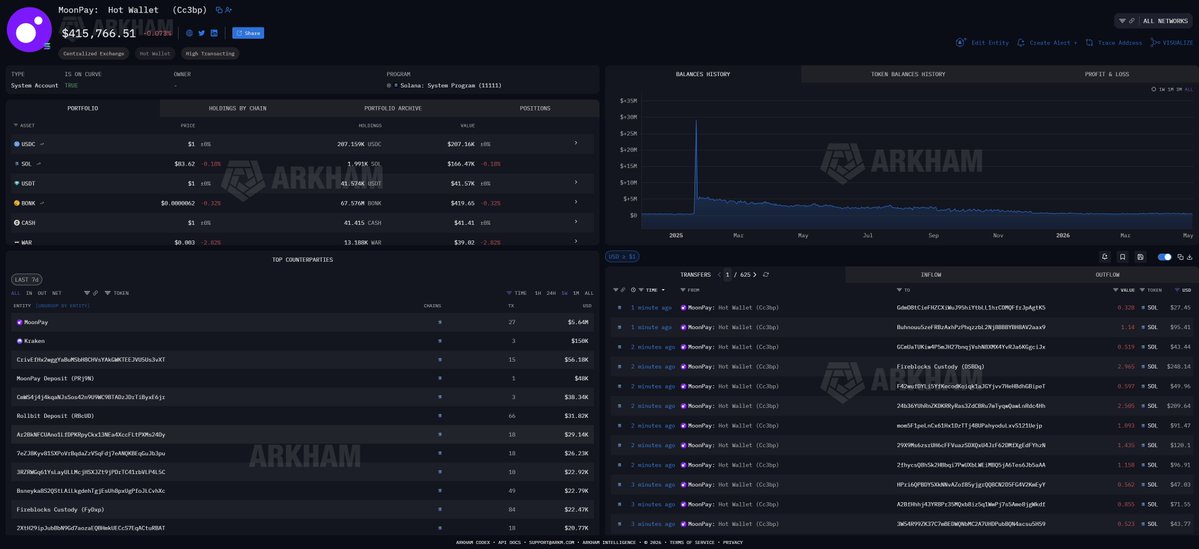The image size is (1199, 549).
Task: Toggle the blue switch above transfers table
Action: 1165,257
